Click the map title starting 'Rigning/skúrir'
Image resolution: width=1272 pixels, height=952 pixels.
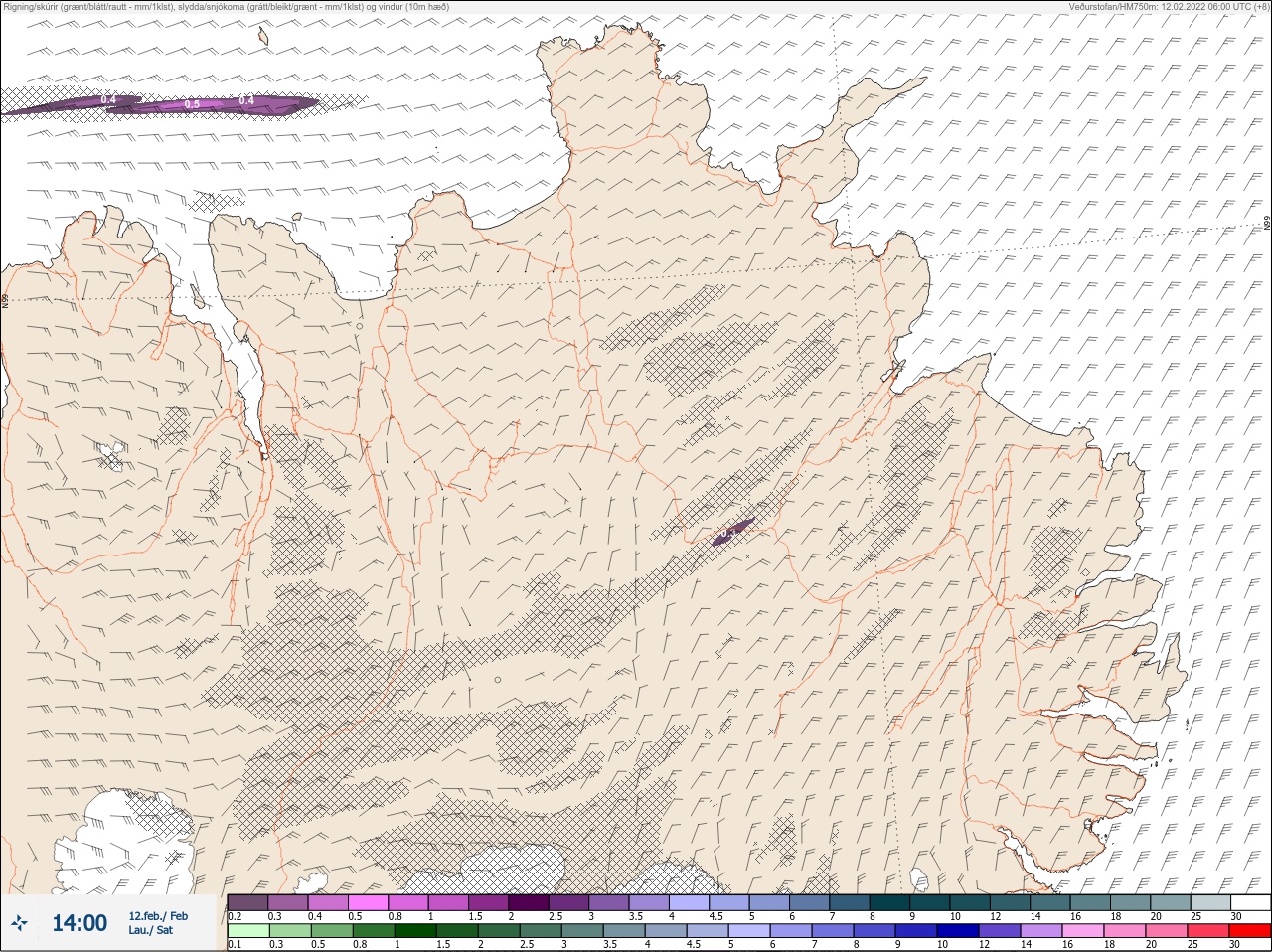pos(227,7)
